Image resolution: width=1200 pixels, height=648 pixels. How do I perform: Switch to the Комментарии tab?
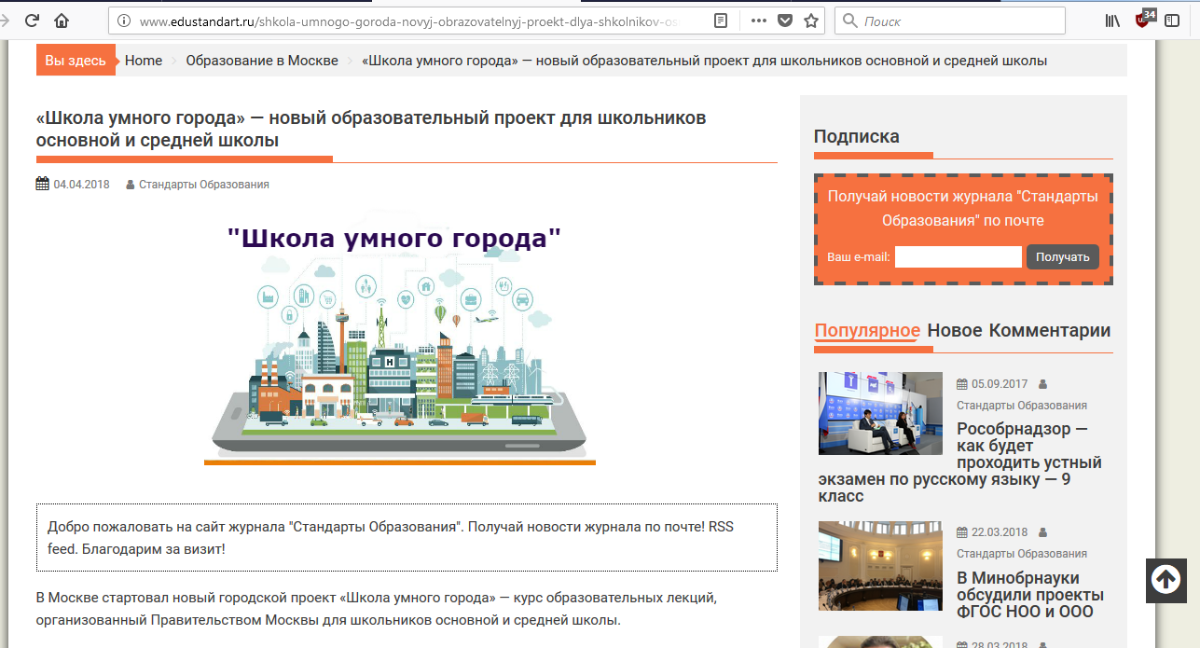pos(1049,331)
